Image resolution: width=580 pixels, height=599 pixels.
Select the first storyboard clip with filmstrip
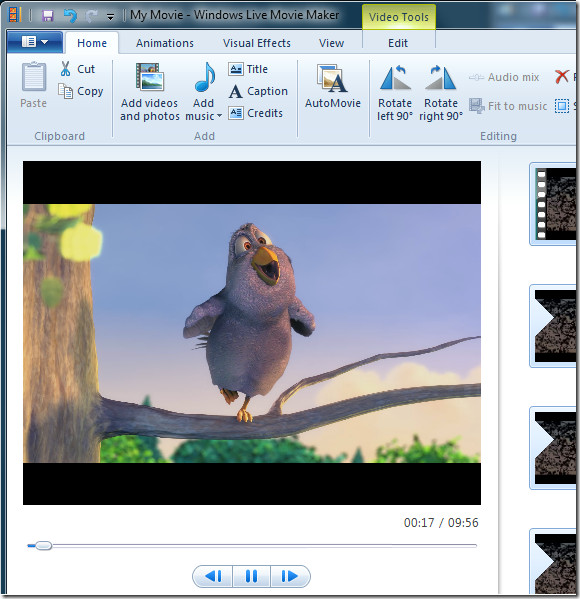pos(553,204)
